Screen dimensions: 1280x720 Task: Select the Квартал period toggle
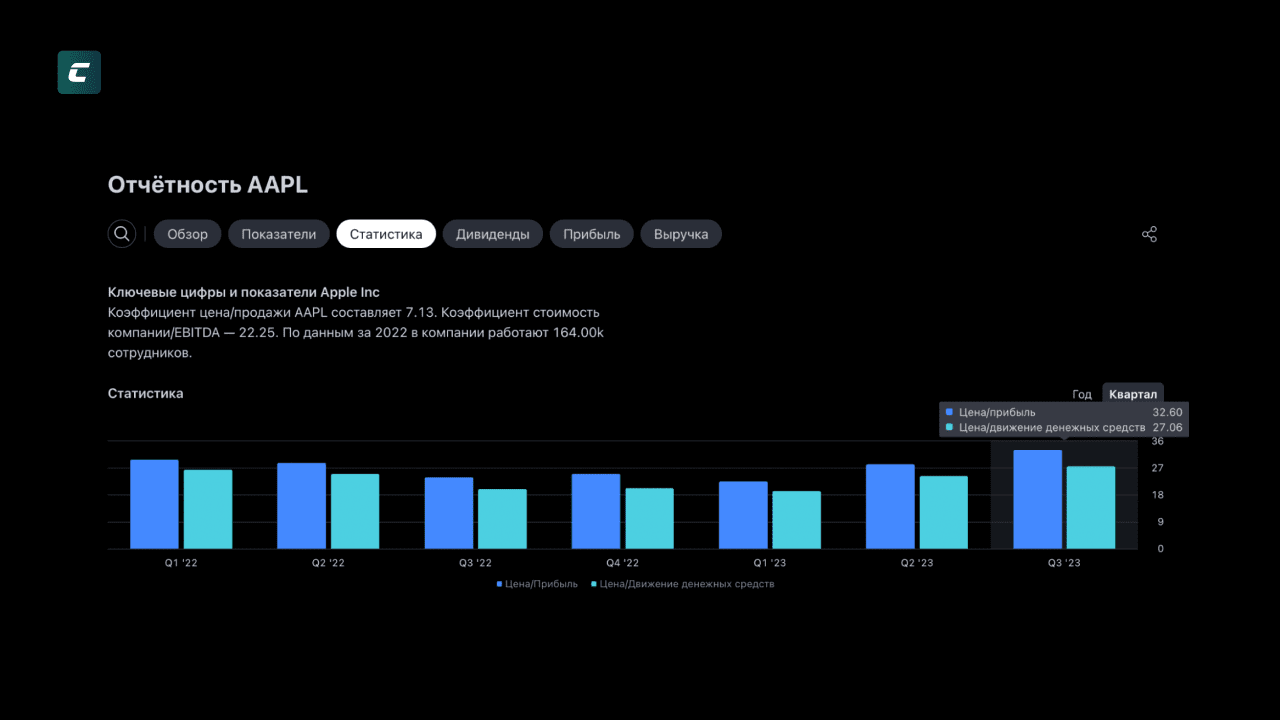coord(1133,394)
